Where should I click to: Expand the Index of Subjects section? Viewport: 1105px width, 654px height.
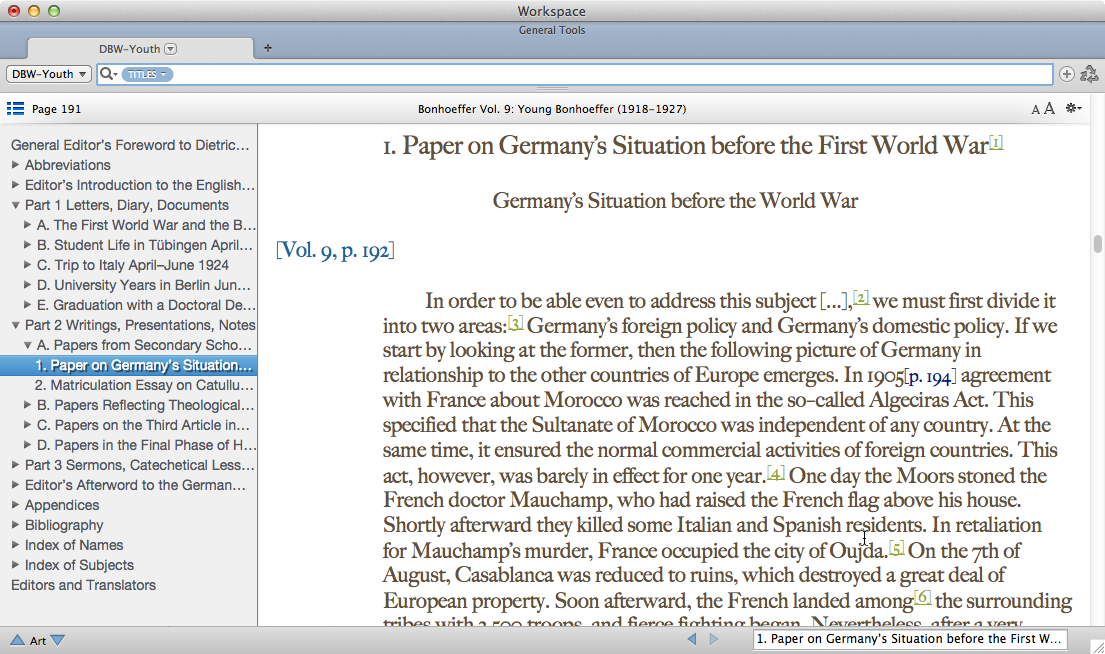[16, 564]
